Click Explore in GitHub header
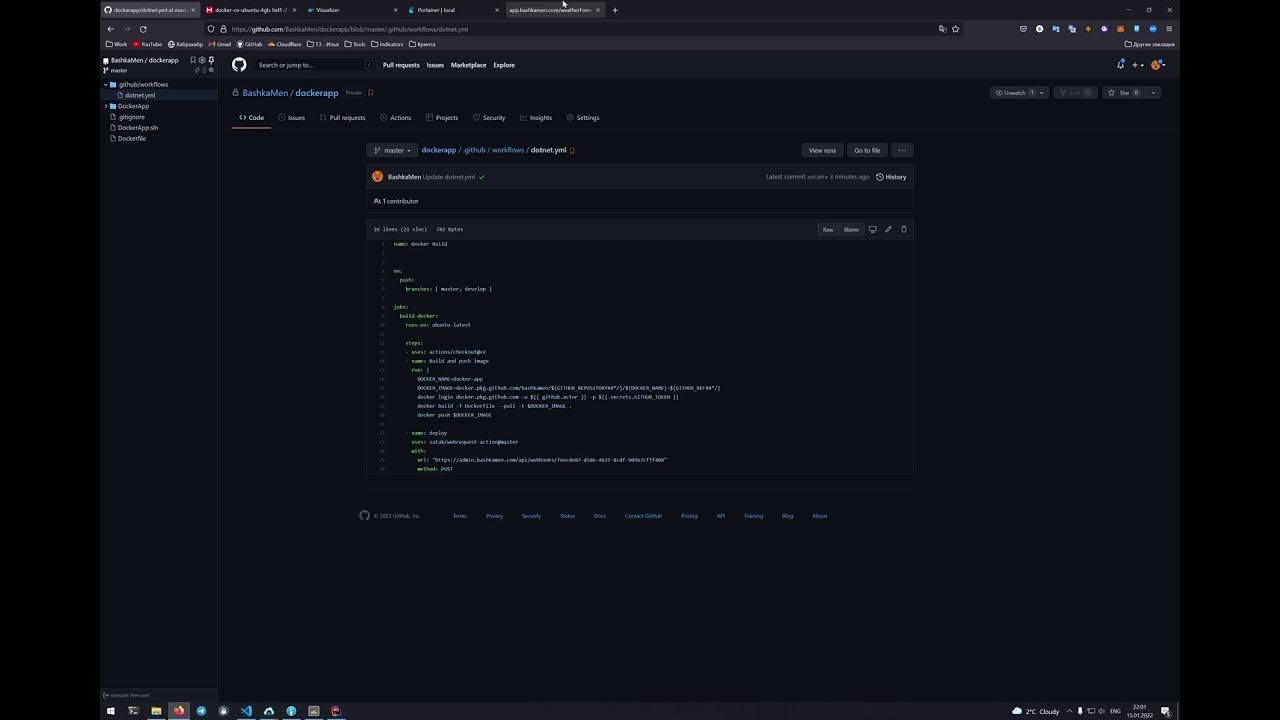Image resolution: width=1280 pixels, height=720 pixels. tap(504, 65)
